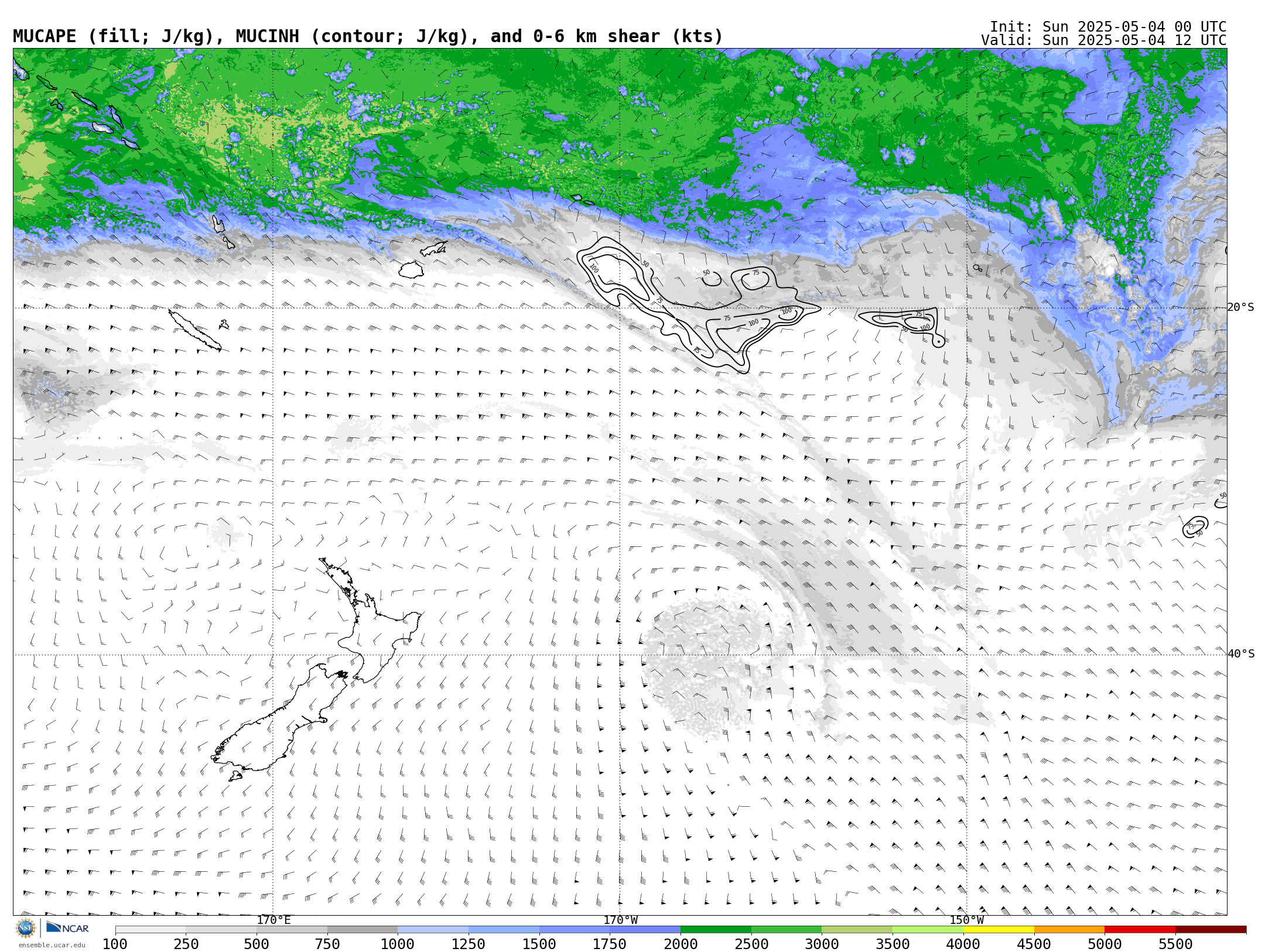Image resolution: width=1265 pixels, height=952 pixels.
Task: Select the yellow 4000–4500 colorbar swatch
Action: tap(999, 930)
